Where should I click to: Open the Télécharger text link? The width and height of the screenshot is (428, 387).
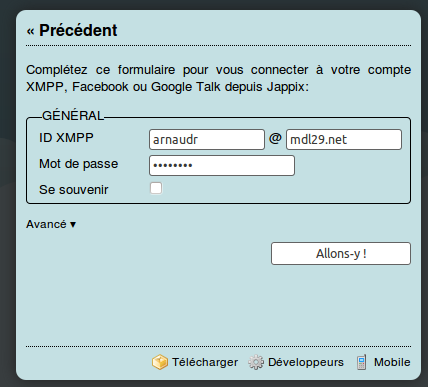point(205,362)
